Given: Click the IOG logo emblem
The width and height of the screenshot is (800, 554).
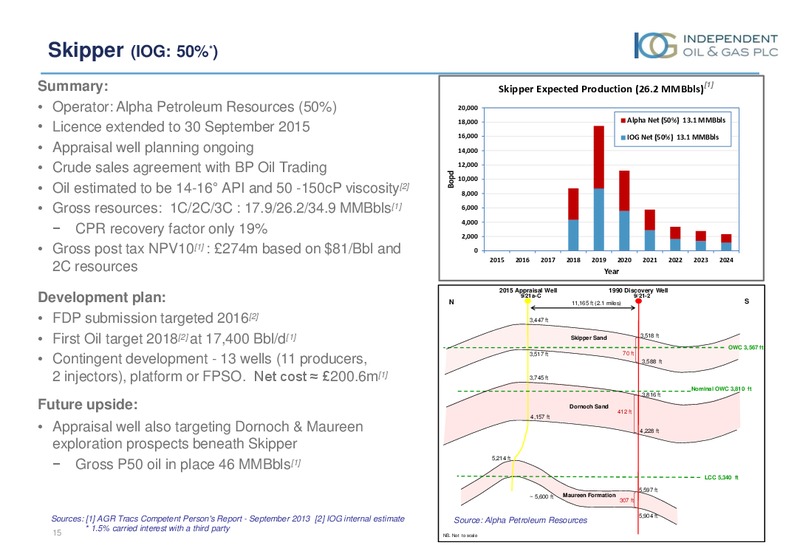Looking at the screenshot, I should click(655, 45).
